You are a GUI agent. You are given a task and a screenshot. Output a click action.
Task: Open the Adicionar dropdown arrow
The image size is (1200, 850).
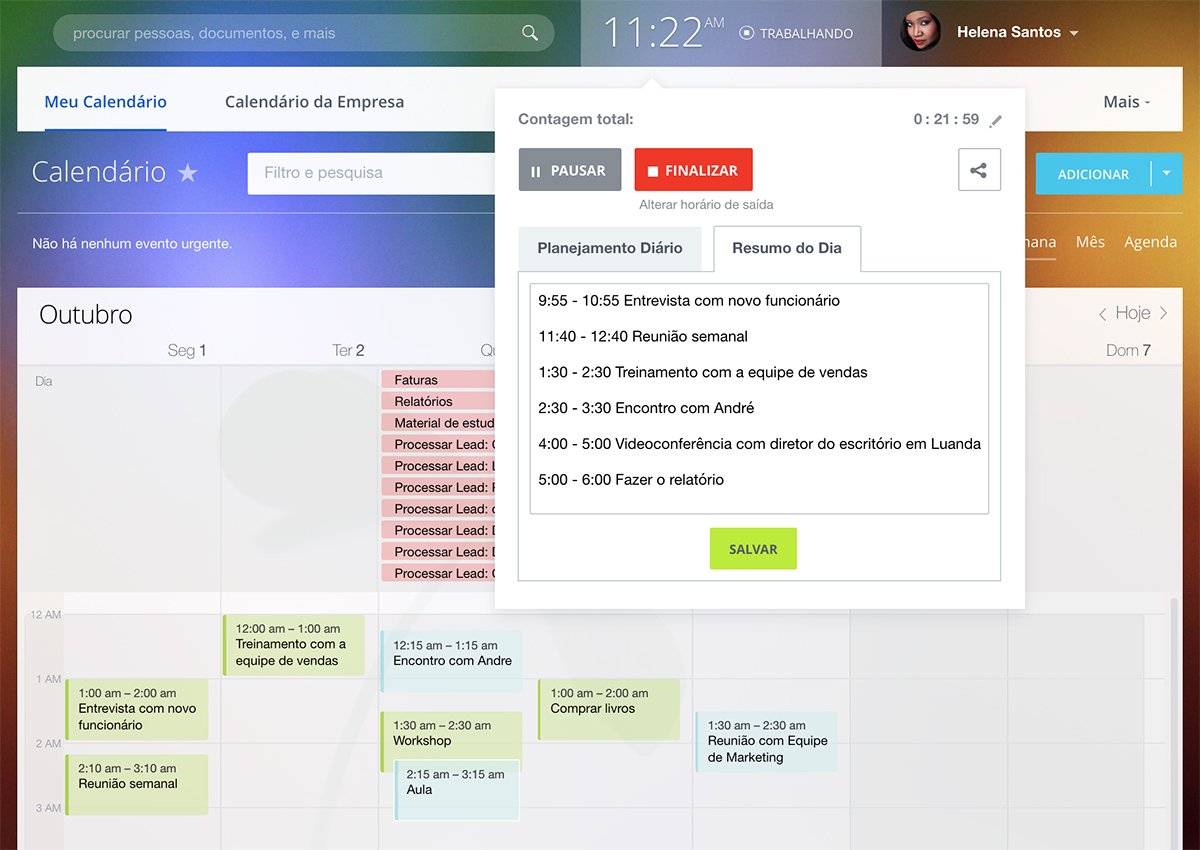tap(1167, 173)
